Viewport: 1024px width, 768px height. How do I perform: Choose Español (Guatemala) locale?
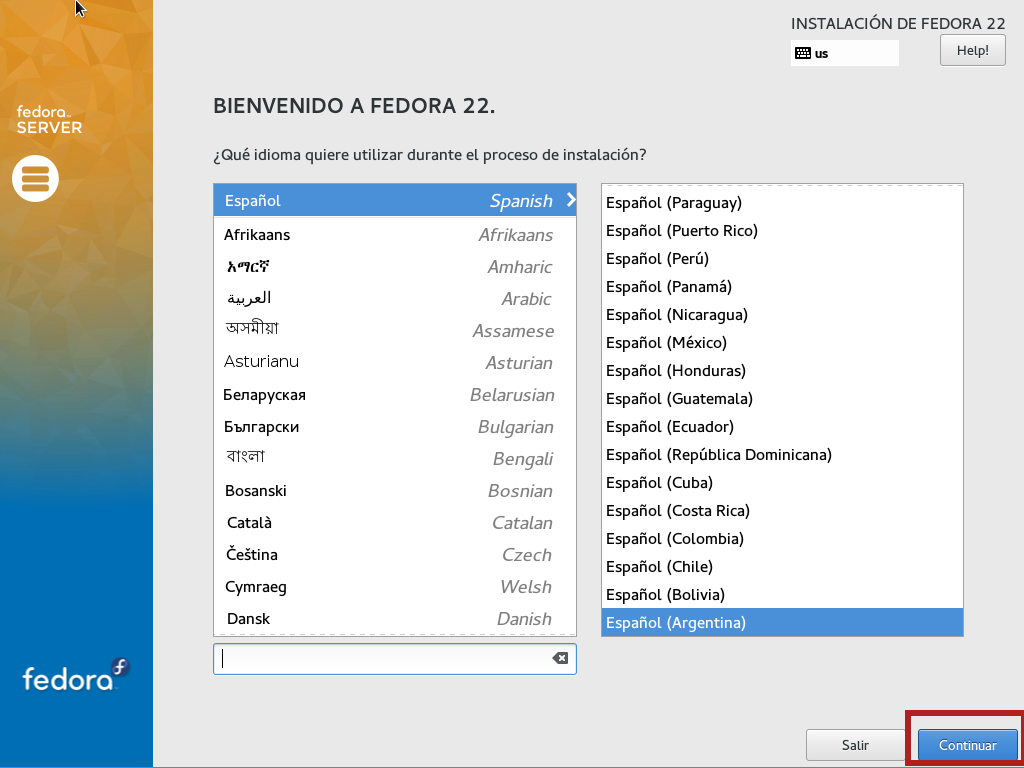coord(782,398)
